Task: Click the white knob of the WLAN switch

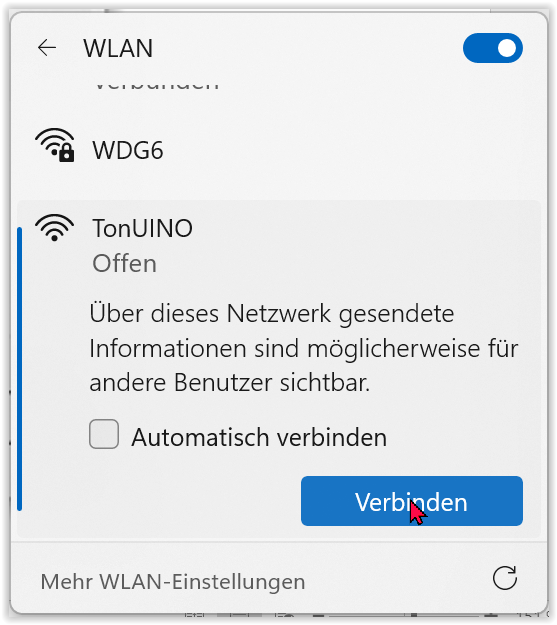Action: coord(507,48)
